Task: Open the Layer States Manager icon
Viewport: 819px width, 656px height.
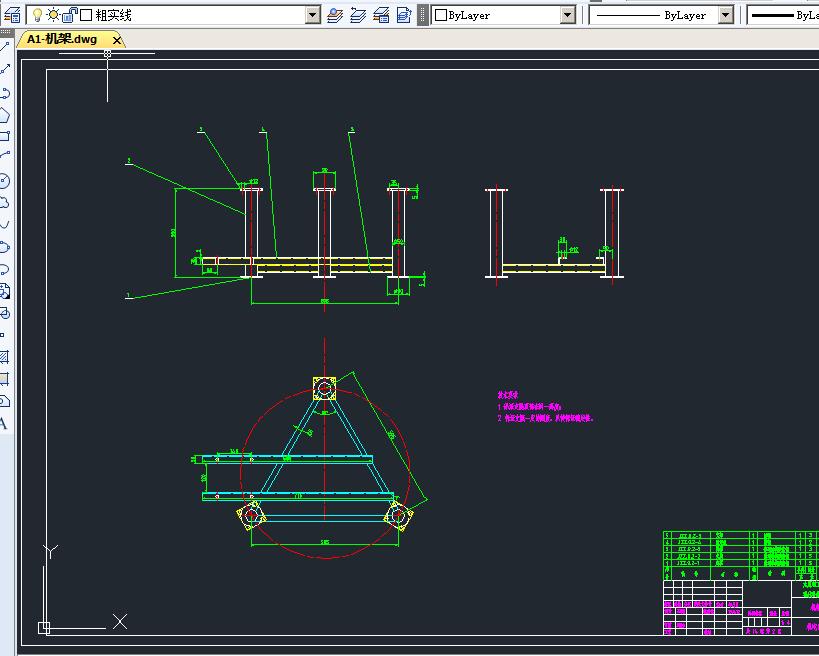Action: coord(381,15)
